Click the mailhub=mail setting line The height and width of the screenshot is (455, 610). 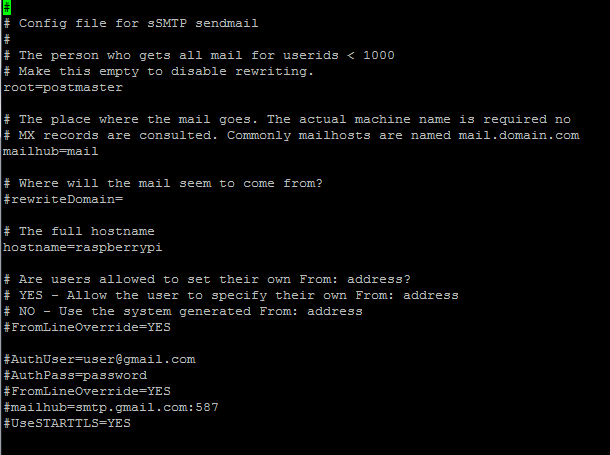(51, 151)
